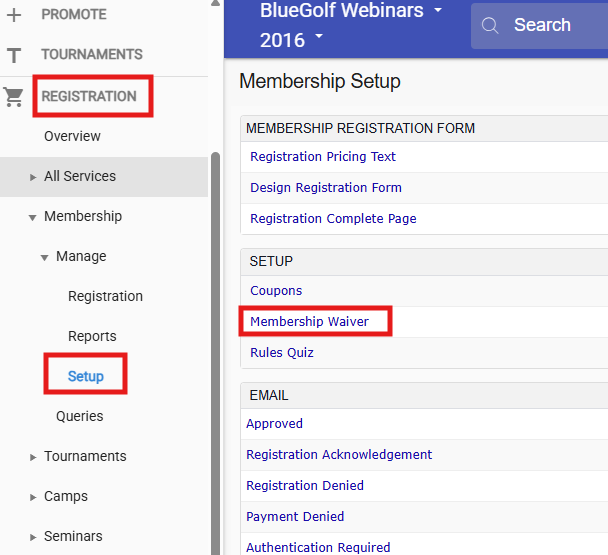Go to Registration Overview
Viewport: 608px width, 555px height.
tap(72, 136)
